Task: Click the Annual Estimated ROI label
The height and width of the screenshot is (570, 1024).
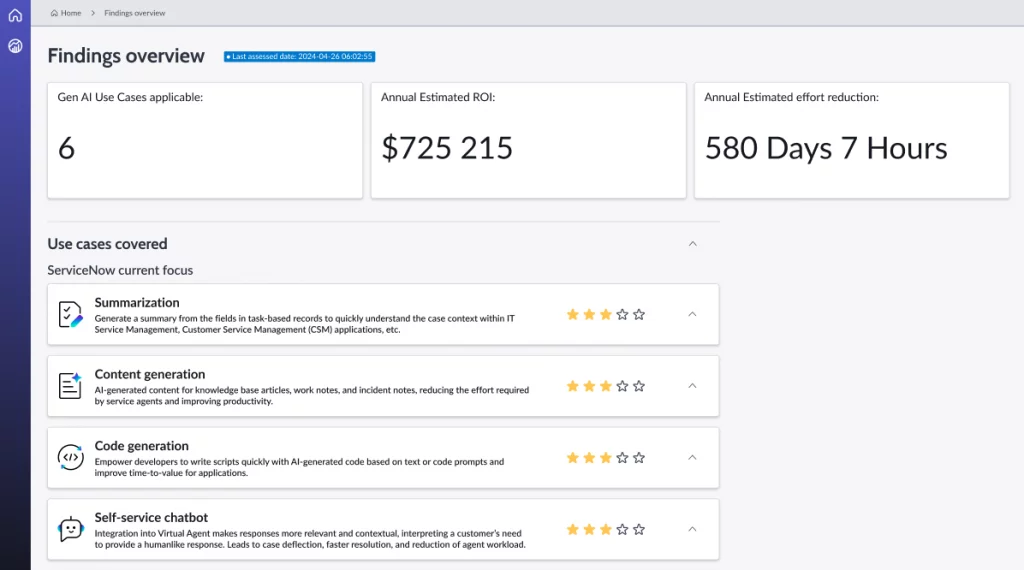Action: pos(438,97)
